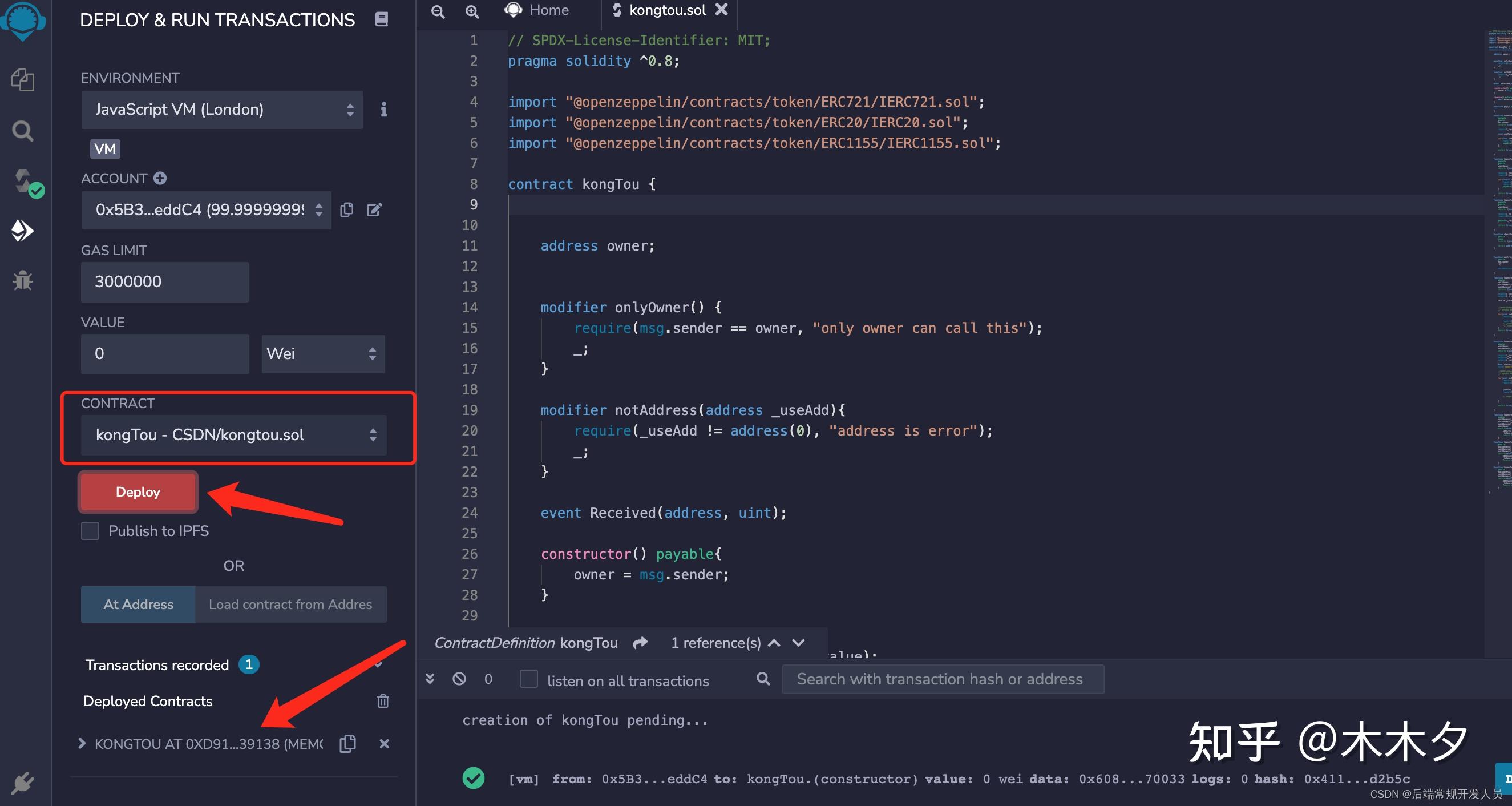Click the terminal search magnifier icon
1512x806 pixels.
pyautogui.click(x=763, y=679)
